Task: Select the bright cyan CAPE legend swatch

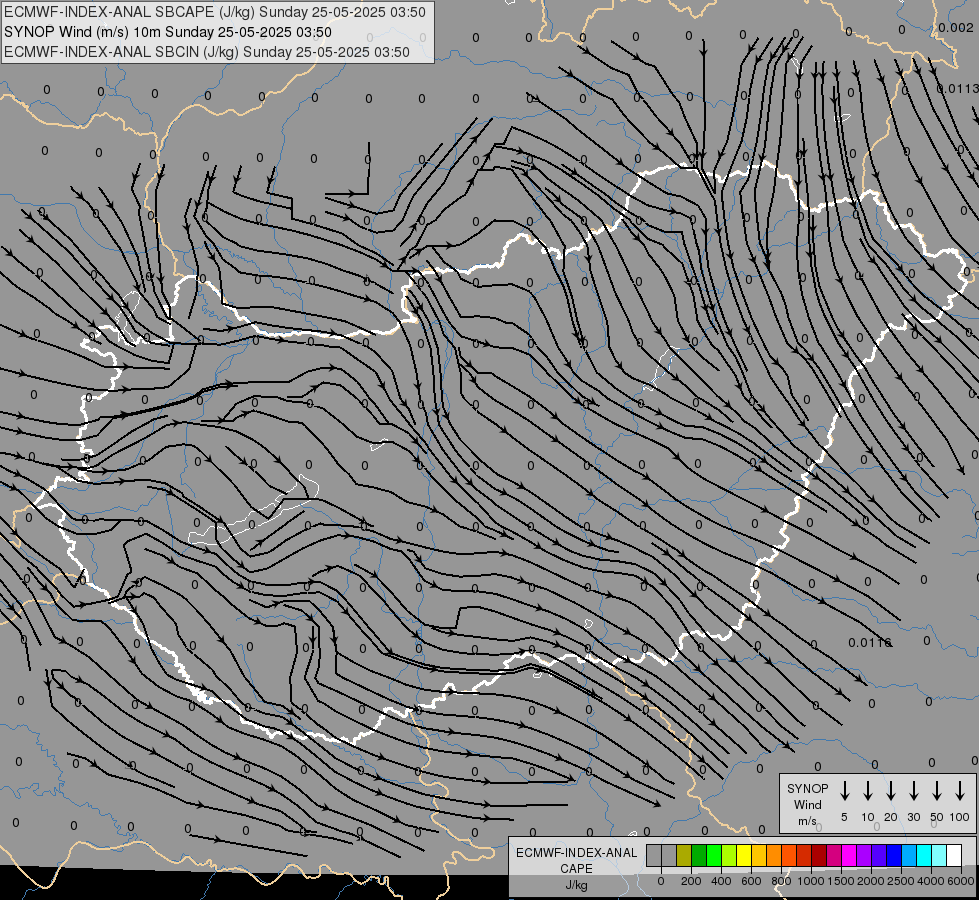Action: point(924,855)
